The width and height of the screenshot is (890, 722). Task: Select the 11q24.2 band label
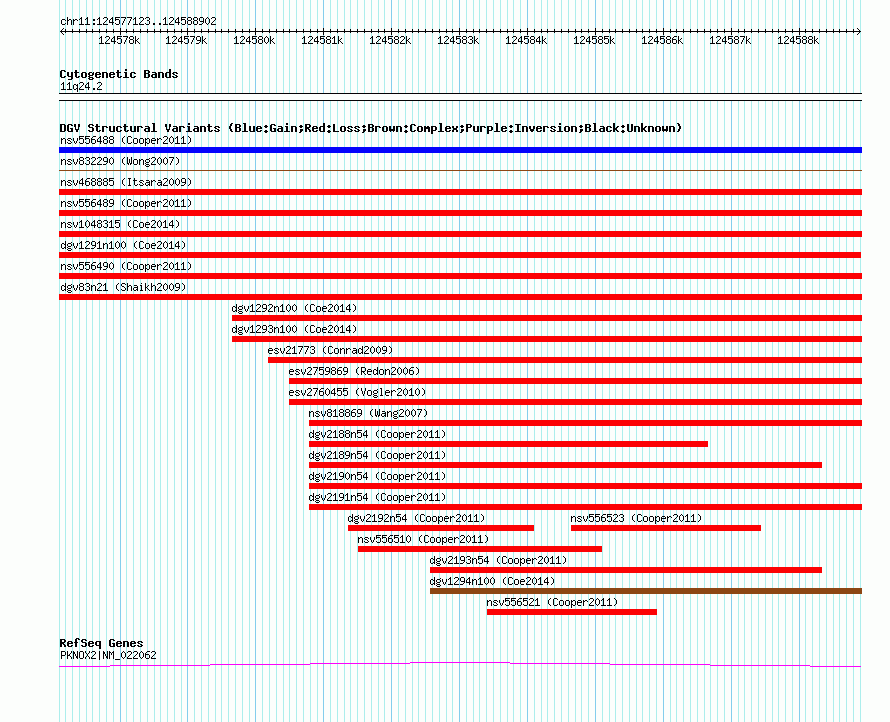(81, 86)
